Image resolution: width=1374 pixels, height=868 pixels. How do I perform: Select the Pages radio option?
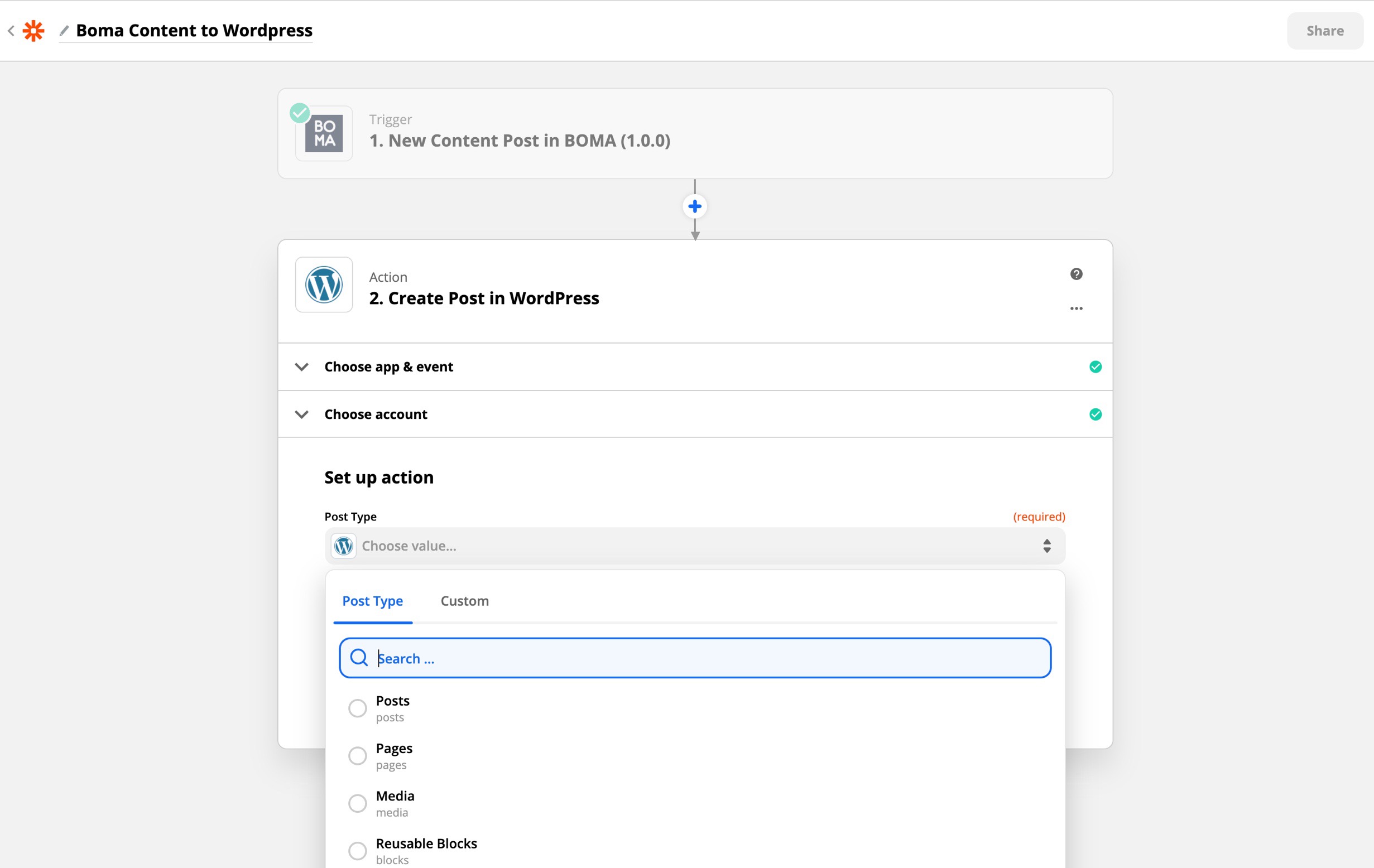[x=357, y=756]
